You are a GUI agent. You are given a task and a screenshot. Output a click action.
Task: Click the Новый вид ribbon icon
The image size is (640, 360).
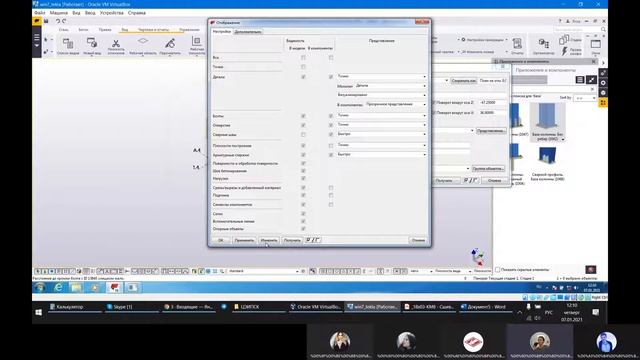tap(92, 46)
